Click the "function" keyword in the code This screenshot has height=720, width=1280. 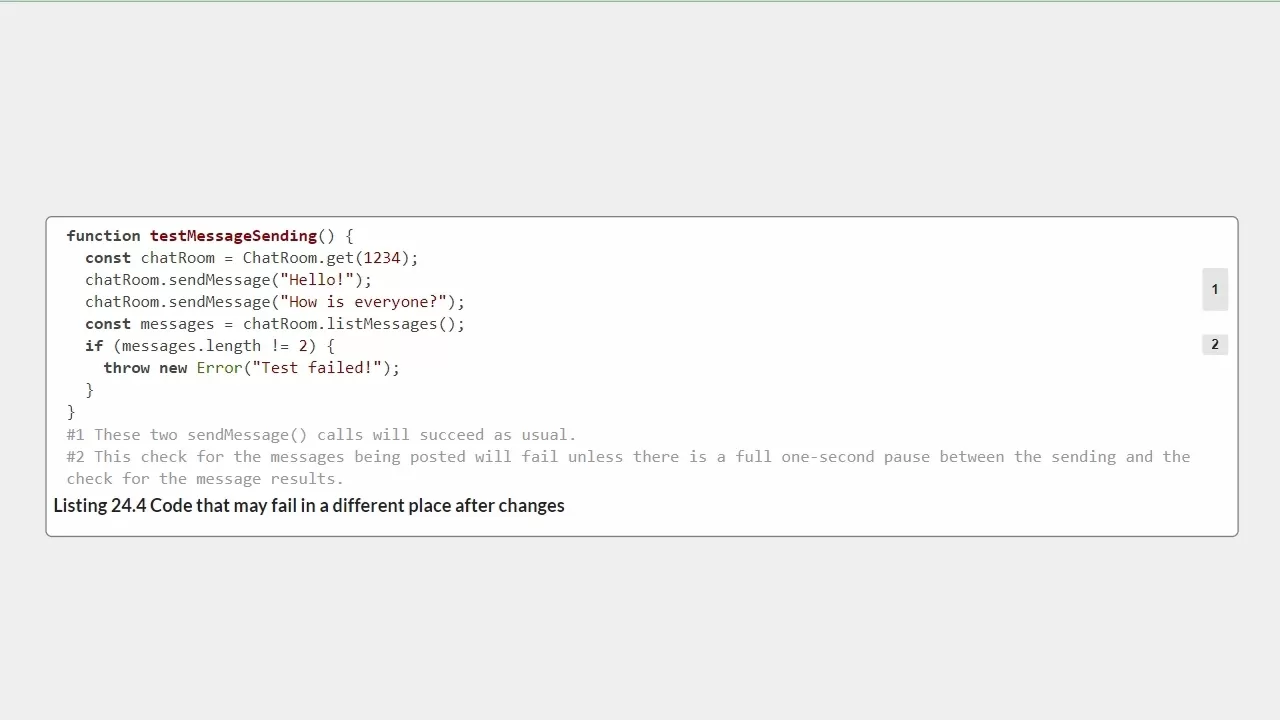pyautogui.click(x=103, y=236)
